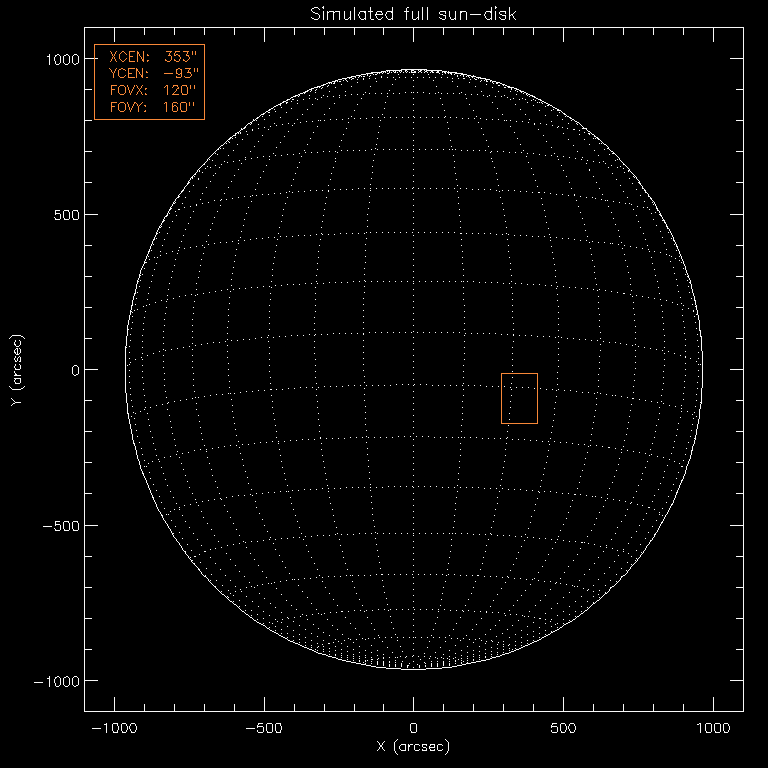Select the FOVX readout in the info box
Viewport: 768px width, 768px height.
[x=149, y=91]
